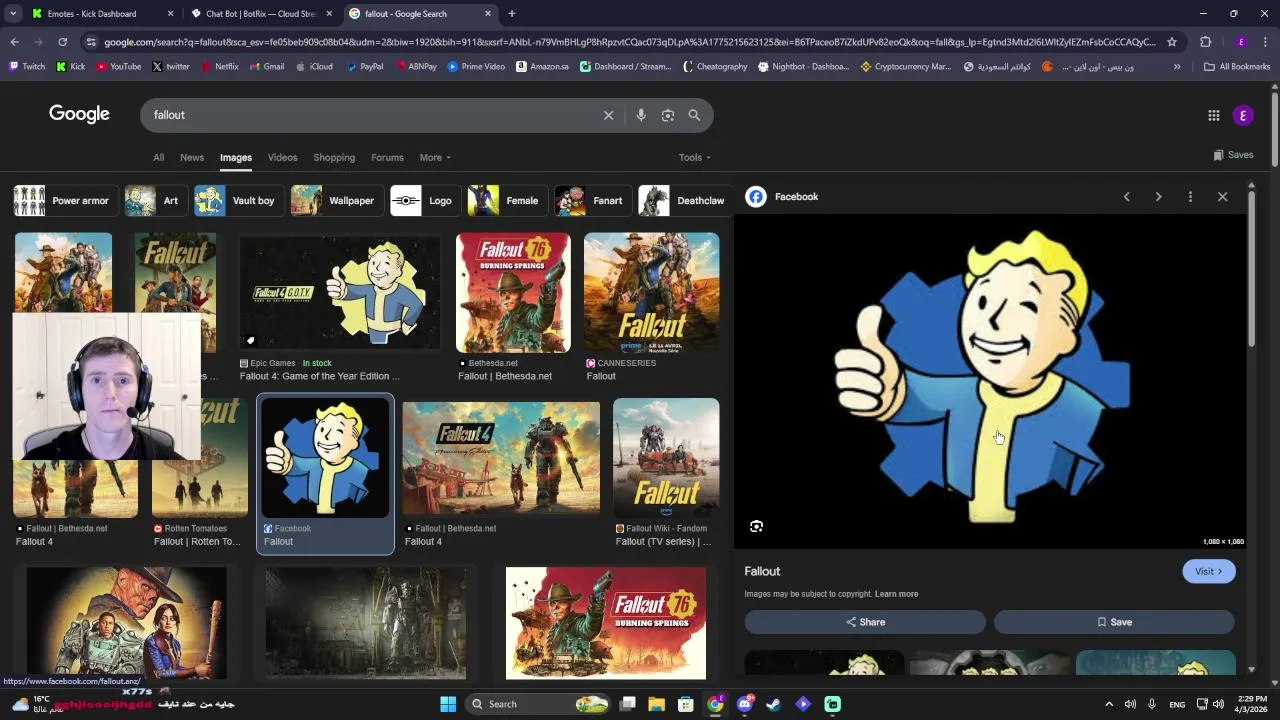
Task: Click the Google logo
Action: point(79,114)
